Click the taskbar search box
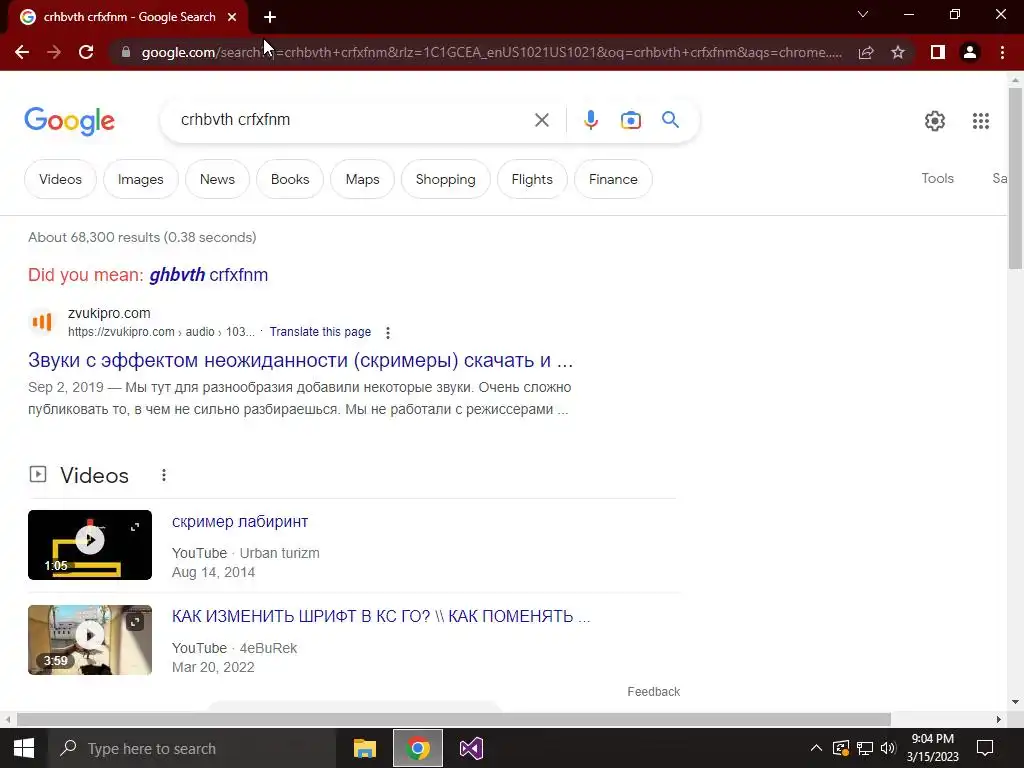The image size is (1024, 768). tap(191, 748)
